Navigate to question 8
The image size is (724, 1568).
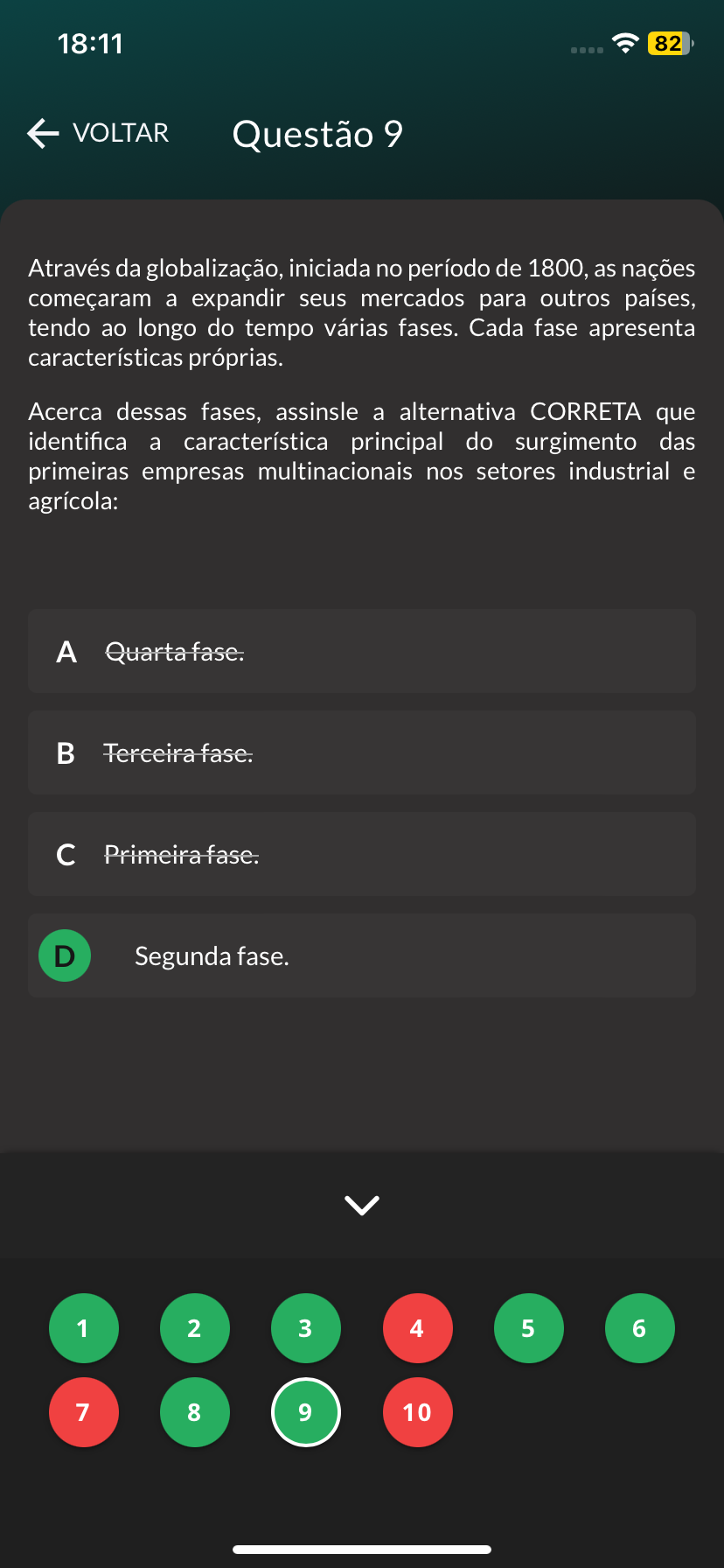[x=194, y=1412]
